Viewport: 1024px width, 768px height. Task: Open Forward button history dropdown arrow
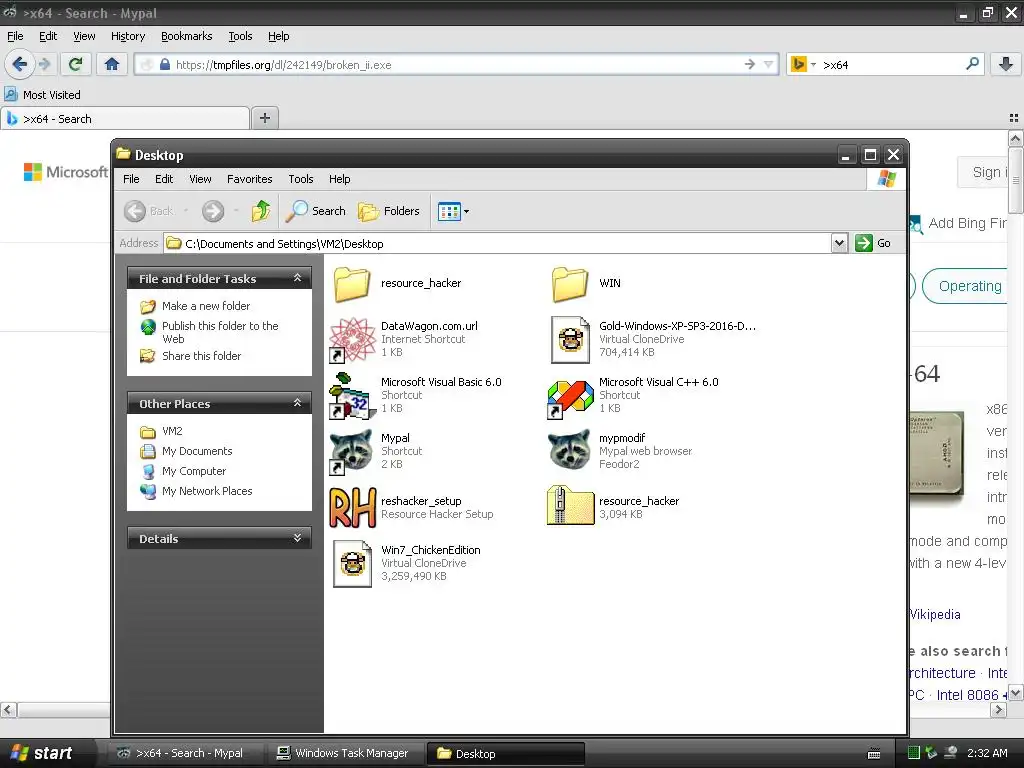[236, 211]
